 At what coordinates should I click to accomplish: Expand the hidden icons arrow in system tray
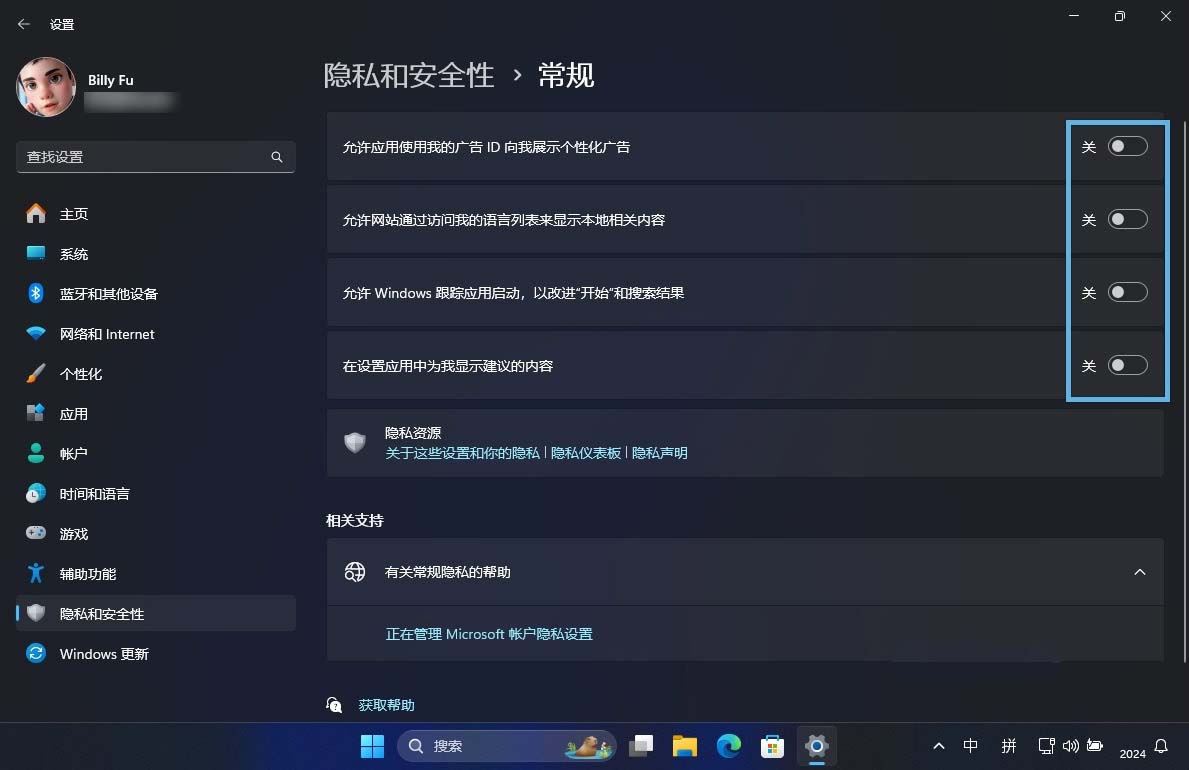coord(938,746)
